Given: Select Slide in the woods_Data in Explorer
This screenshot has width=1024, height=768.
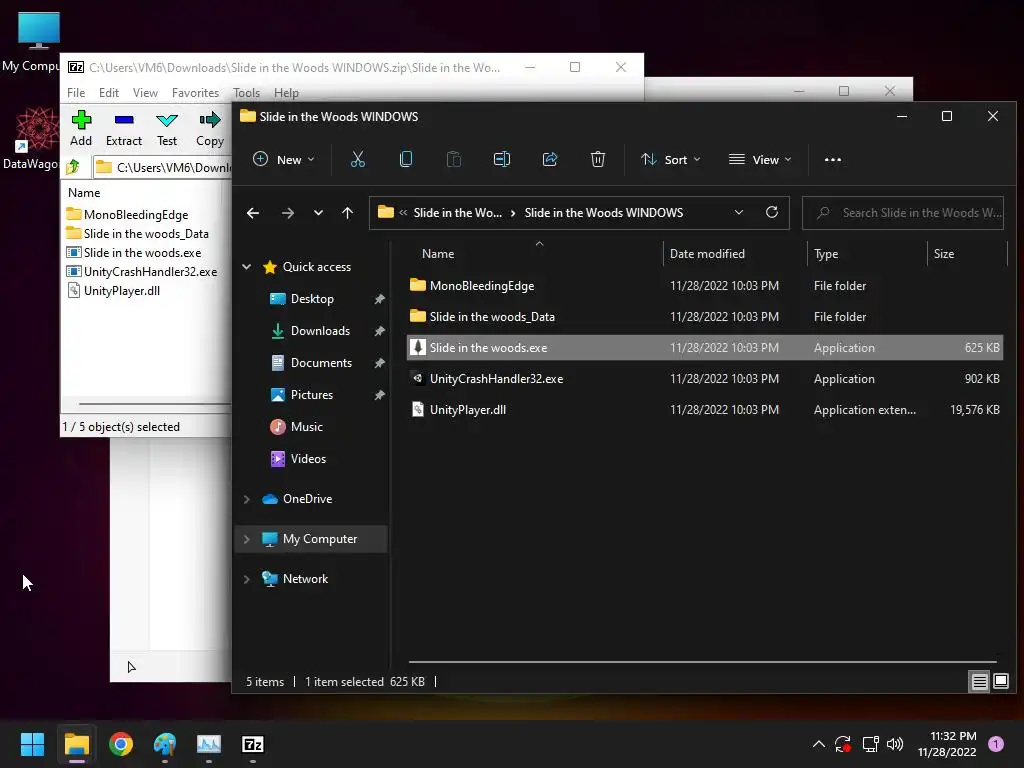Looking at the screenshot, I should coord(705,317).
